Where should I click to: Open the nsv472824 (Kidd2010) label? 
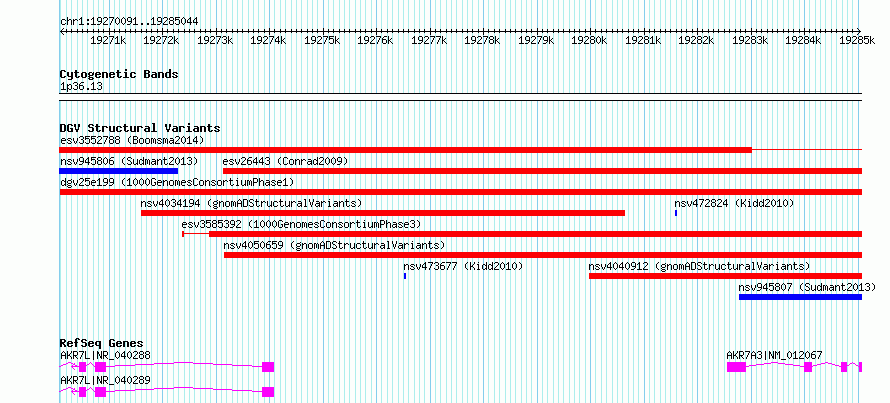coord(734,203)
